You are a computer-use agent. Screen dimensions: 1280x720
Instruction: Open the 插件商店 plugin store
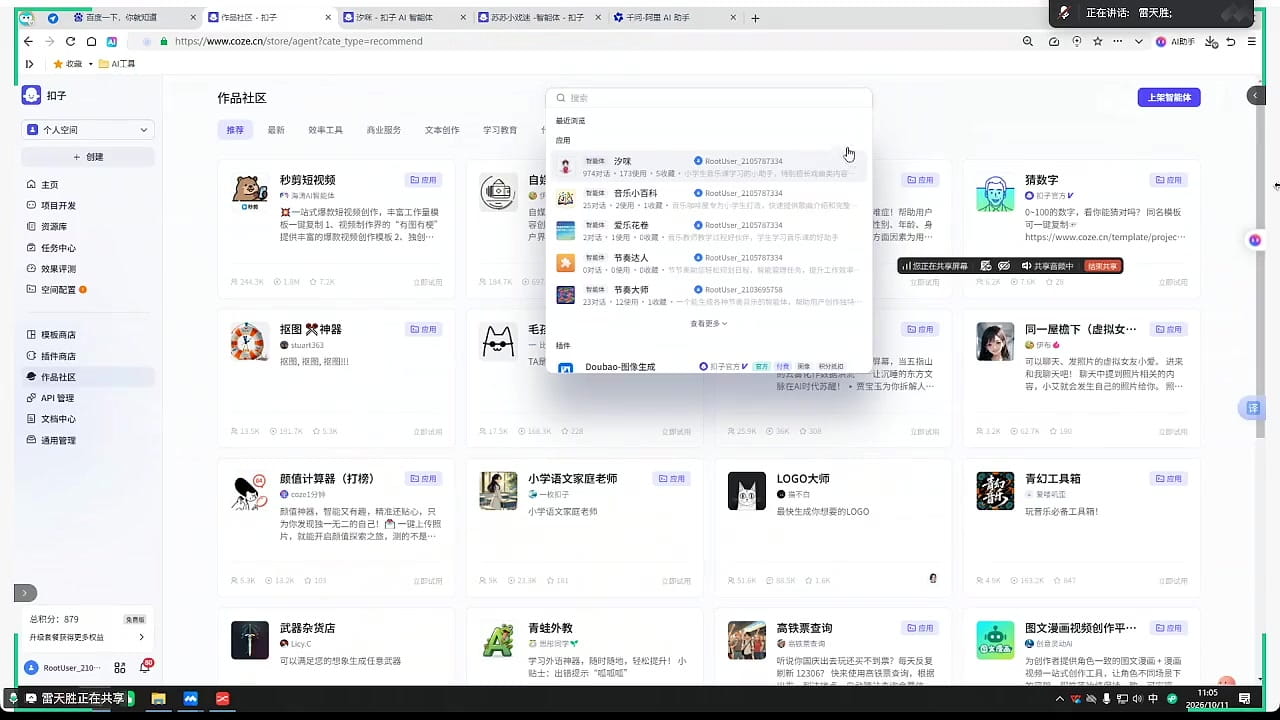coord(57,356)
